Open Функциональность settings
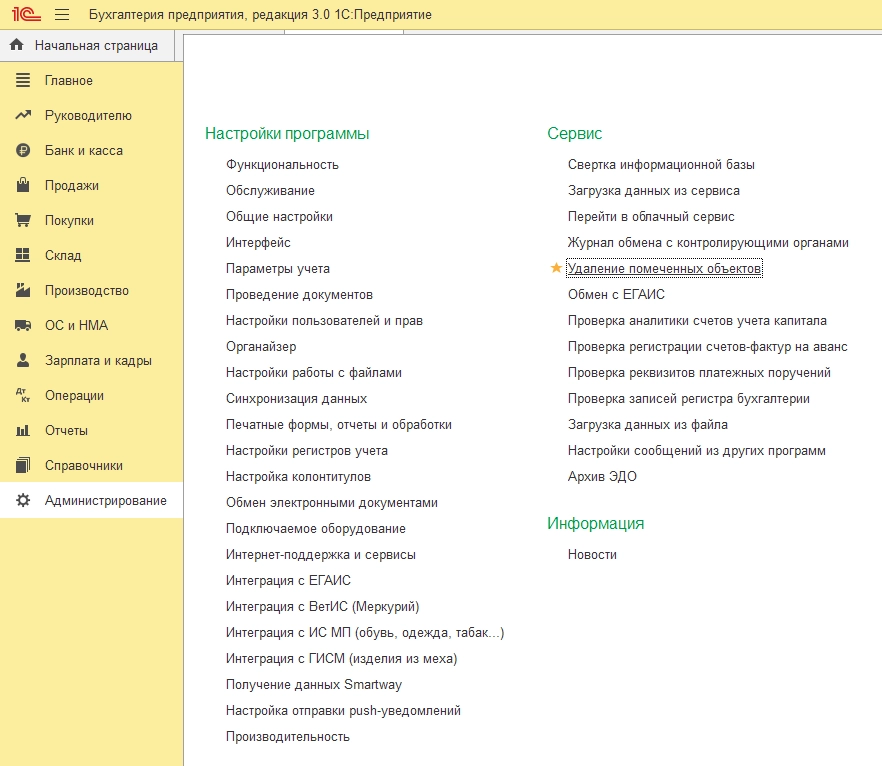The height and width of the screenshot is (766, 882). coord(282,165)
